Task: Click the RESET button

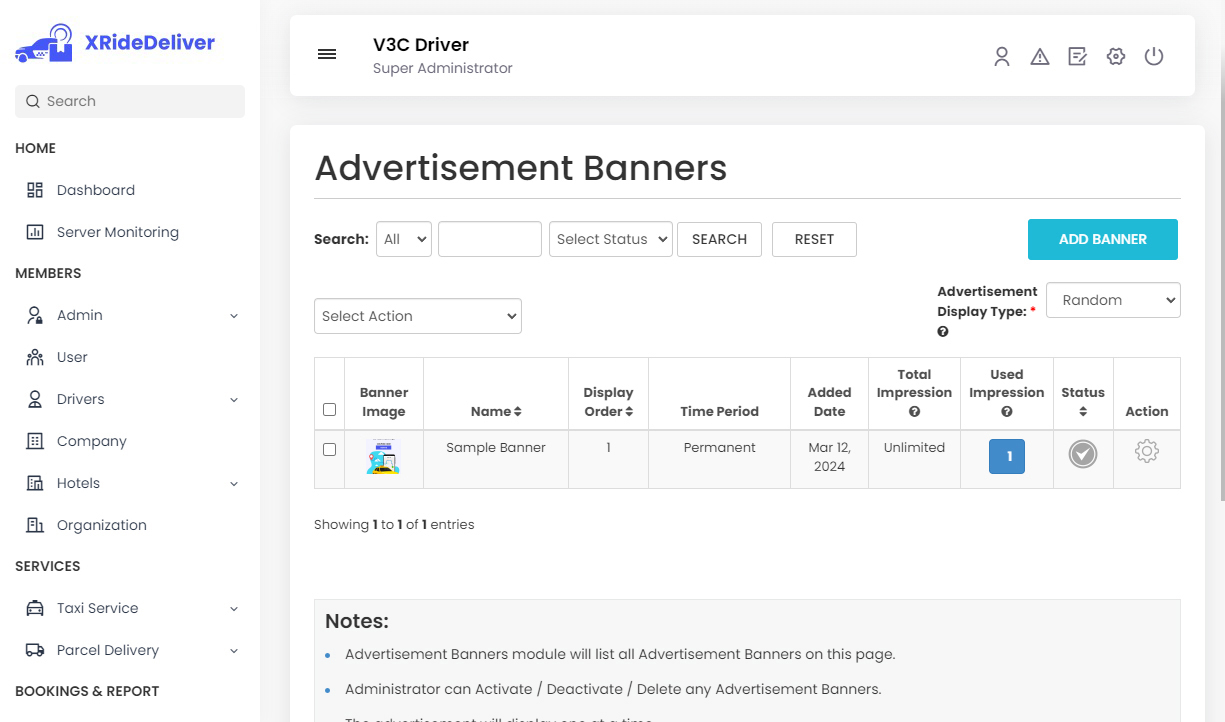Action: tap(814, 239)
